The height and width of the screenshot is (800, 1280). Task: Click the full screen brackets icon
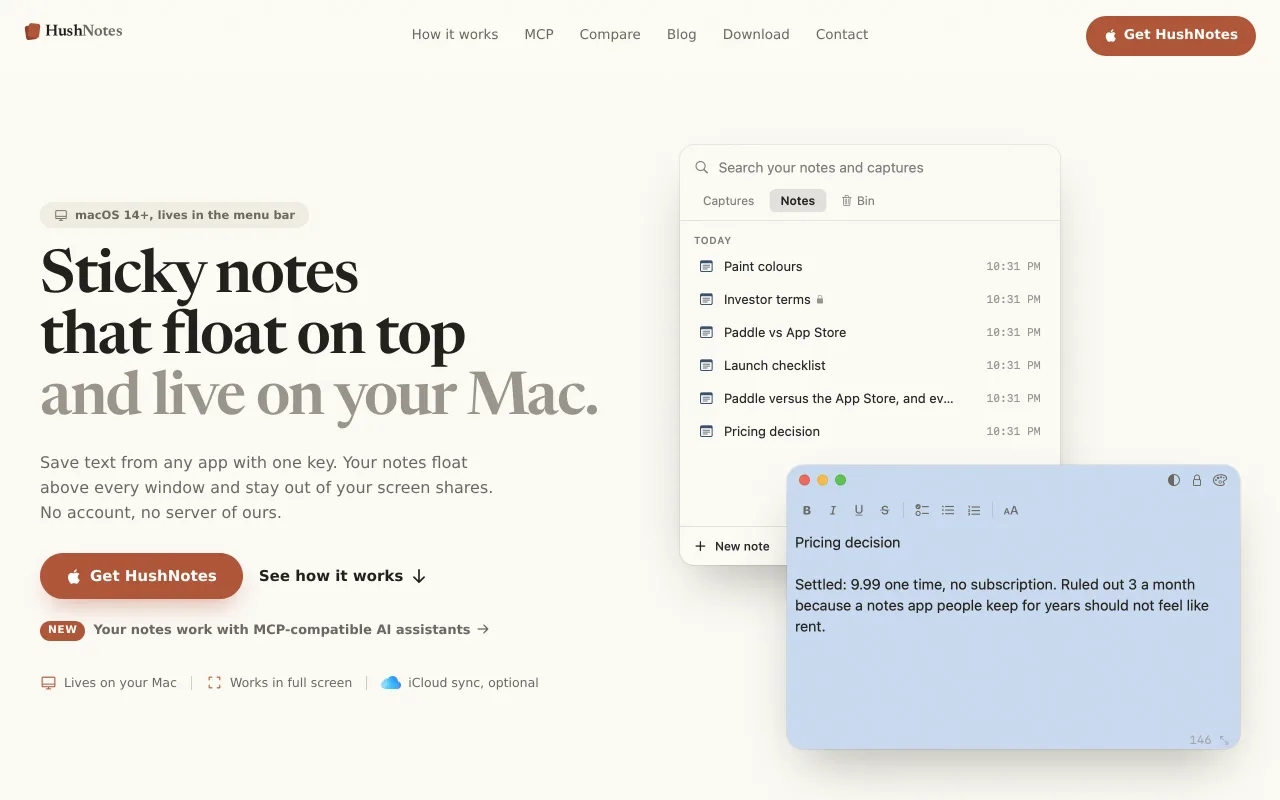[214, 683]
